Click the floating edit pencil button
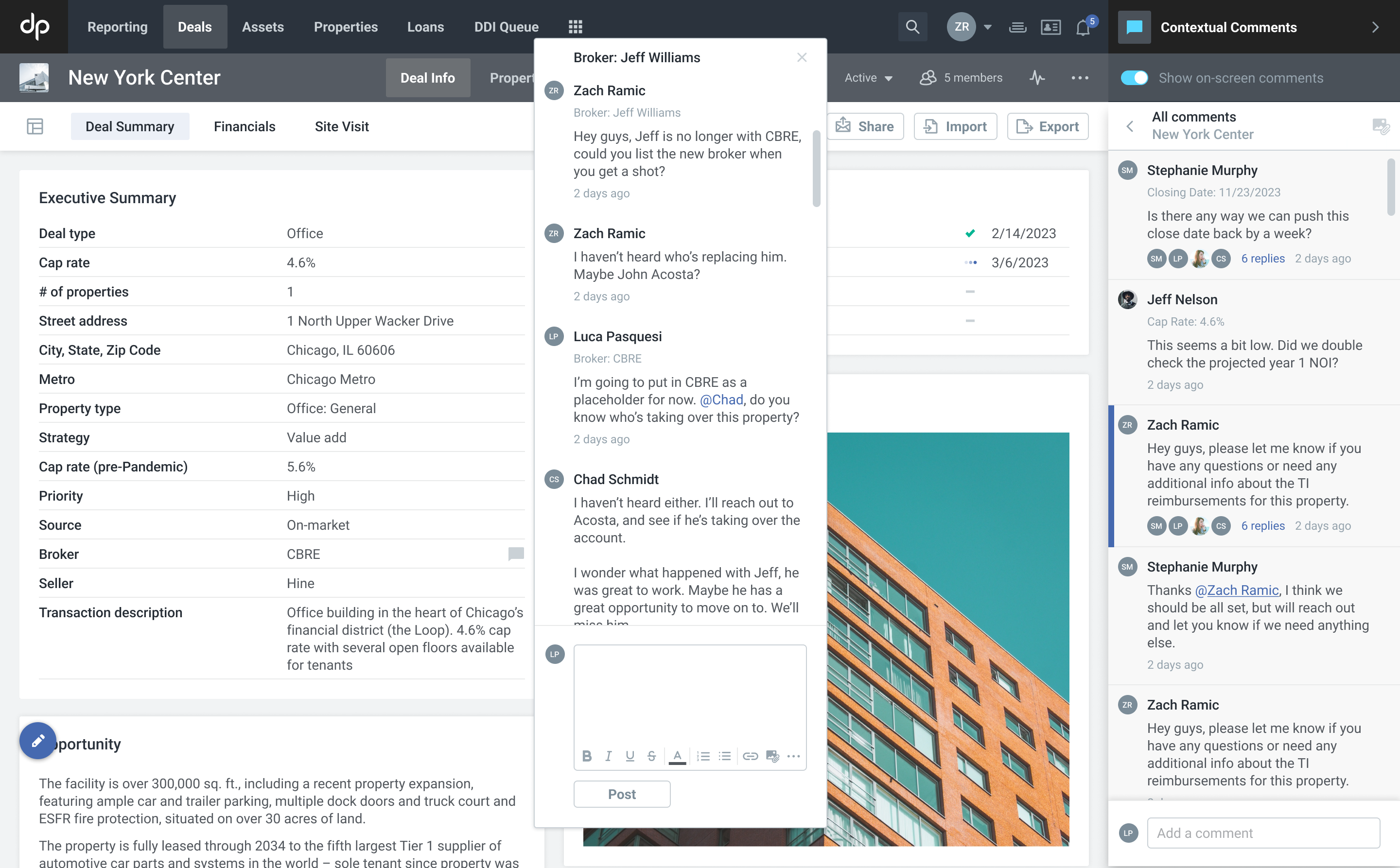1400x868 pixels. (x=38, y=741)
